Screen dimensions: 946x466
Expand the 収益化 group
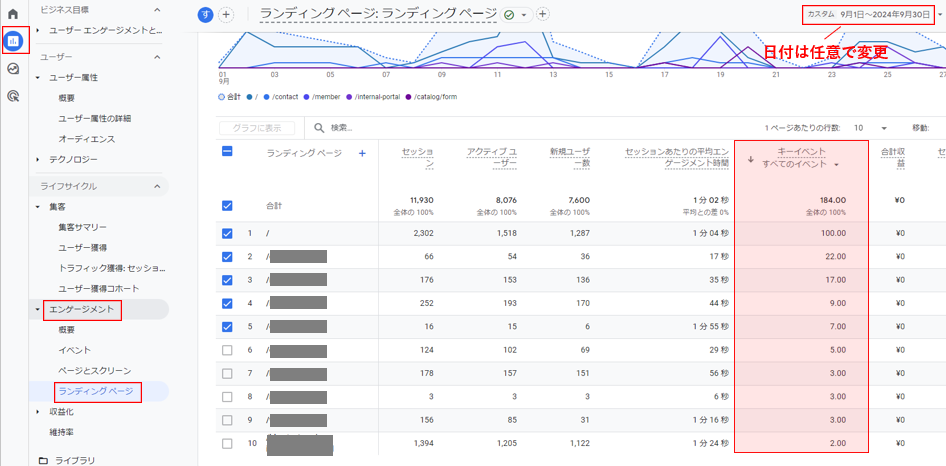point(38,412)
